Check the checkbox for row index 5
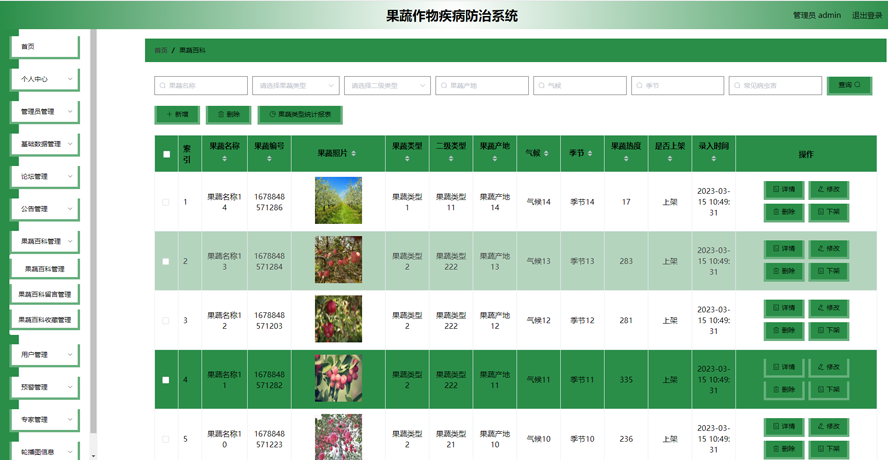 click(x=165, y=439)
